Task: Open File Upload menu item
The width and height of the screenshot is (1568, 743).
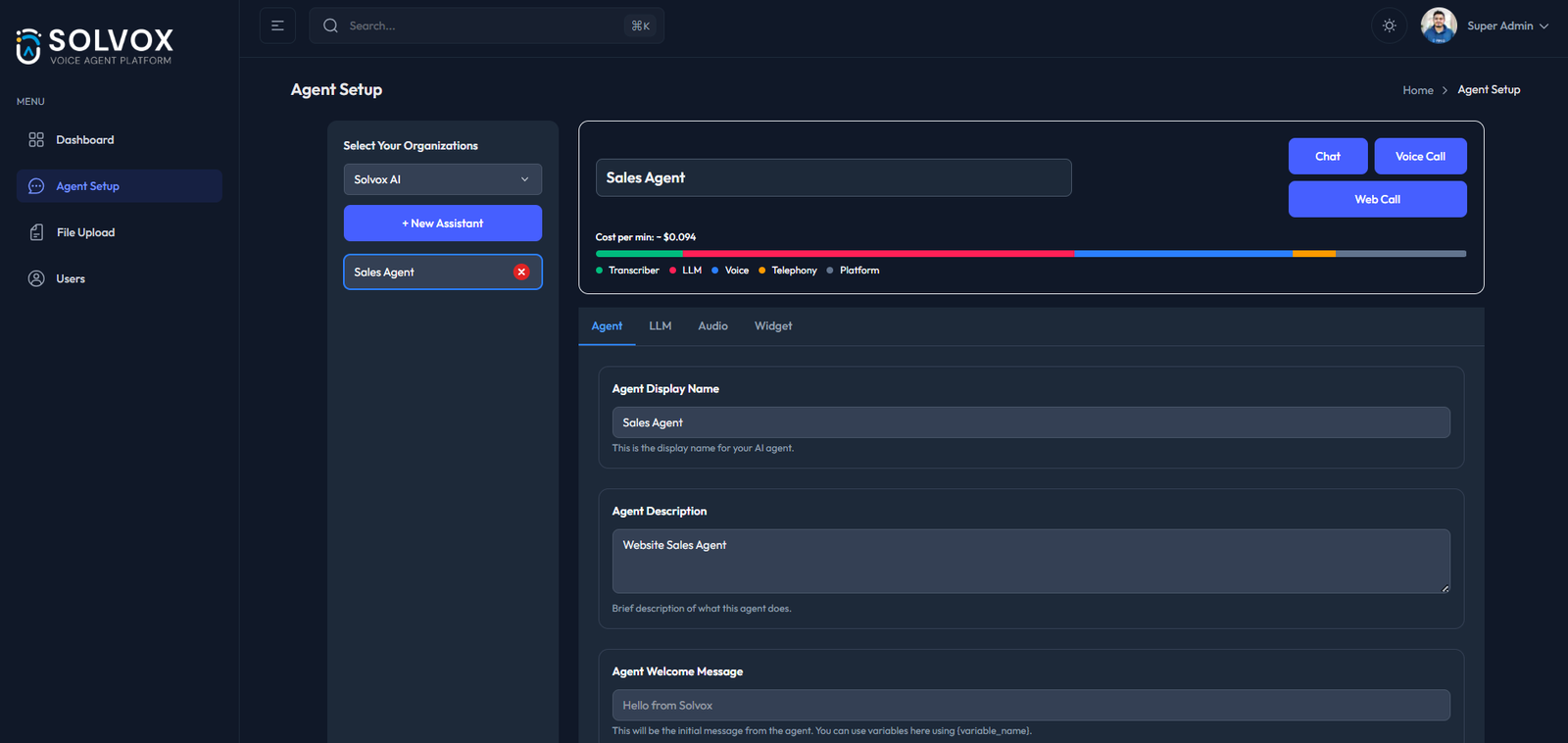Action: coord(120,232)
